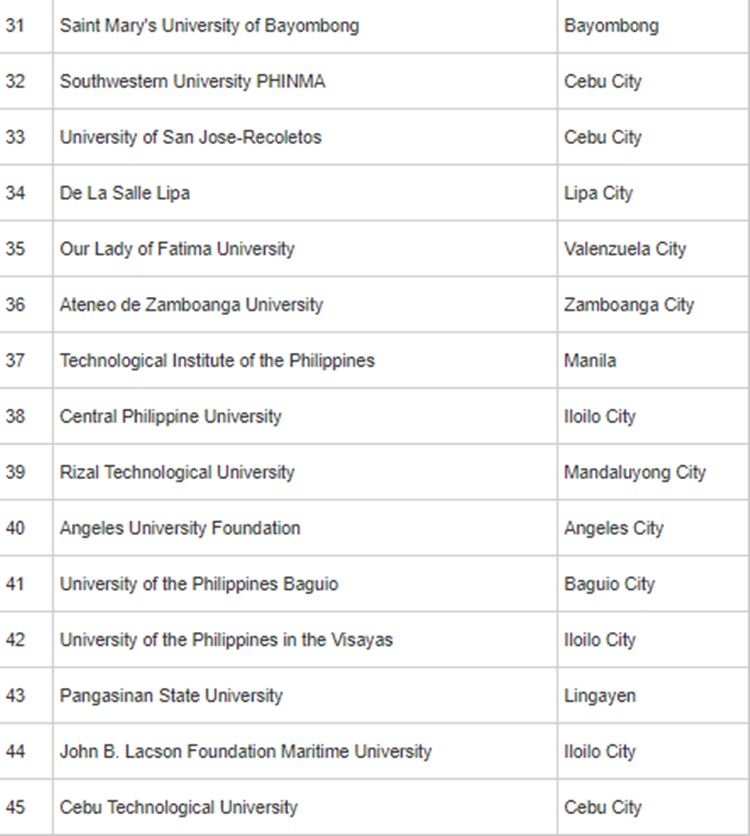Click the Lingayen location cell
This screenshot has width=750, height=836.
pos(600,696)
